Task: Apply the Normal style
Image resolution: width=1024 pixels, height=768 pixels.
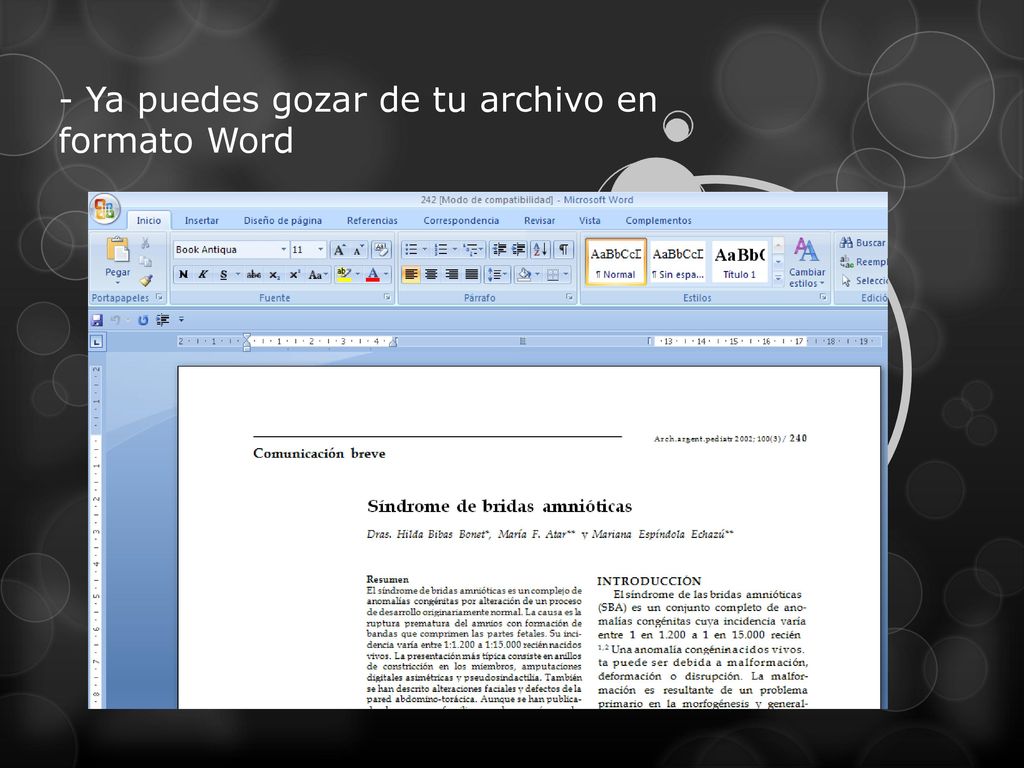Action: tap(615, 261)
